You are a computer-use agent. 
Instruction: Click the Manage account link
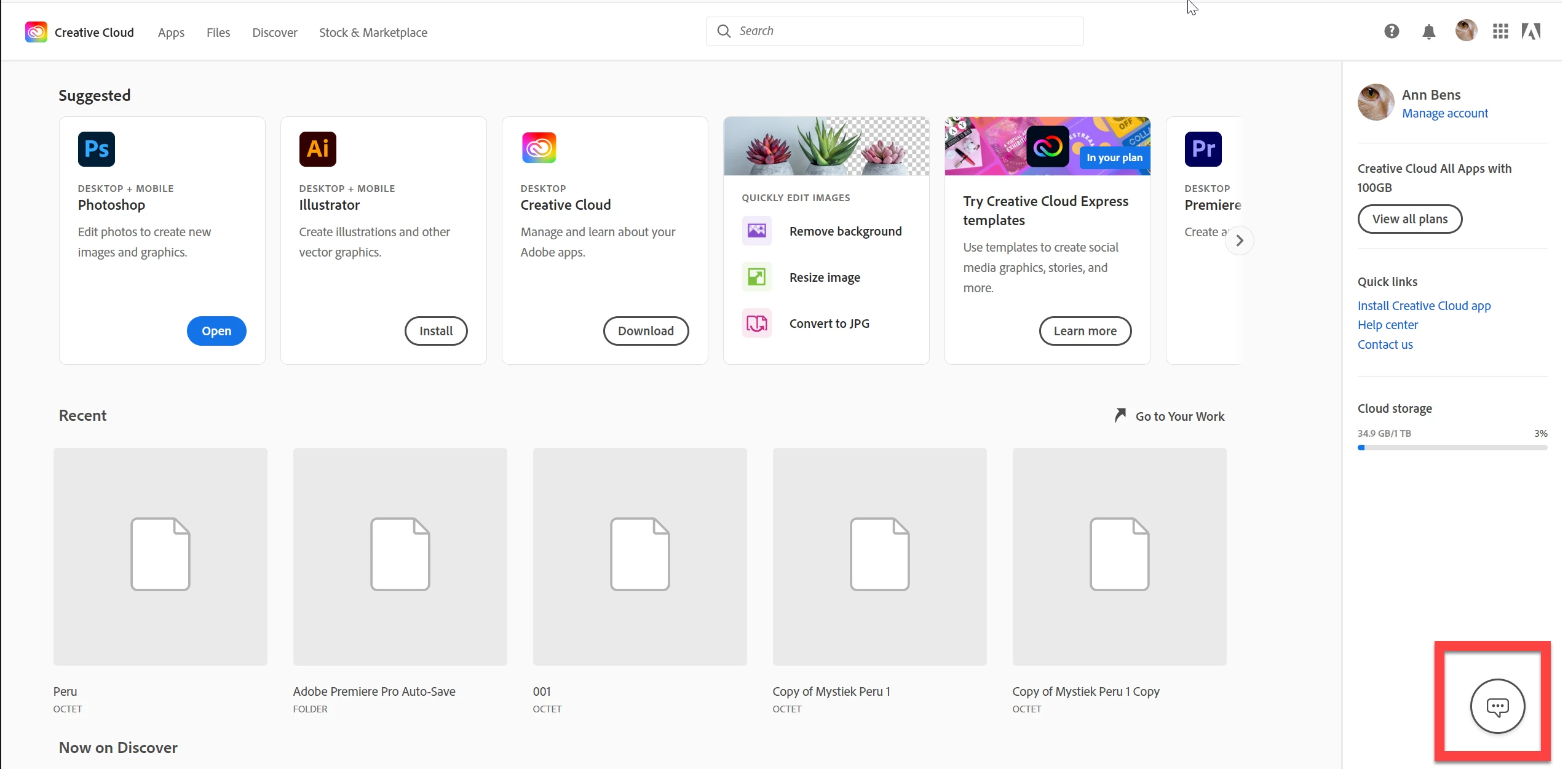click(1444, 113)
